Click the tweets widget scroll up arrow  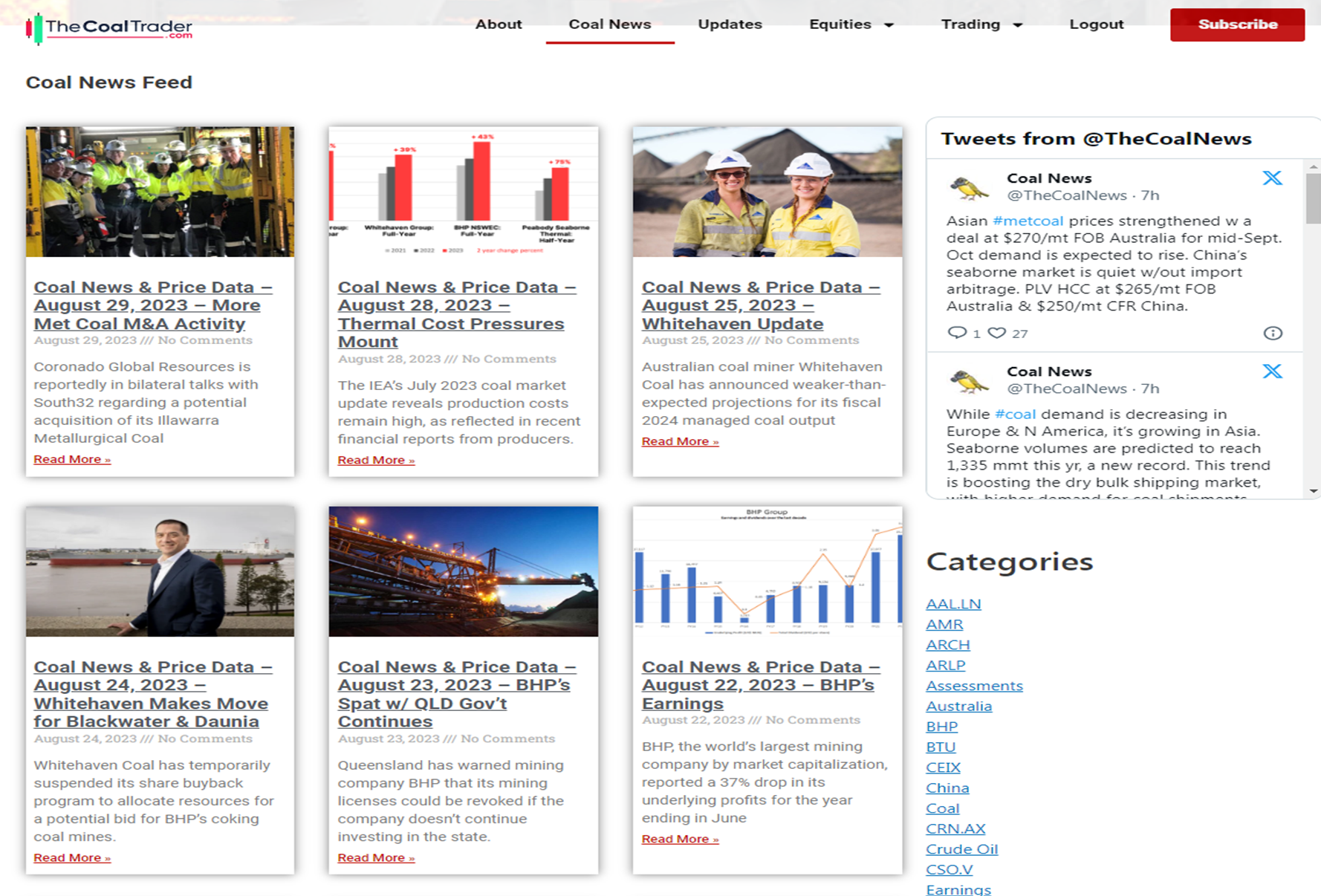[x=1313, y=166]
